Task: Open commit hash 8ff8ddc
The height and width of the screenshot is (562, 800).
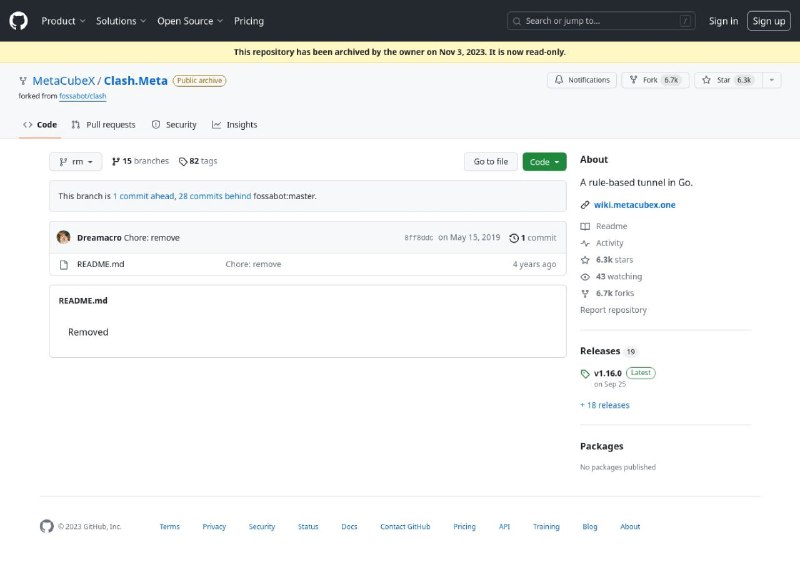Action: coord(418,238)
